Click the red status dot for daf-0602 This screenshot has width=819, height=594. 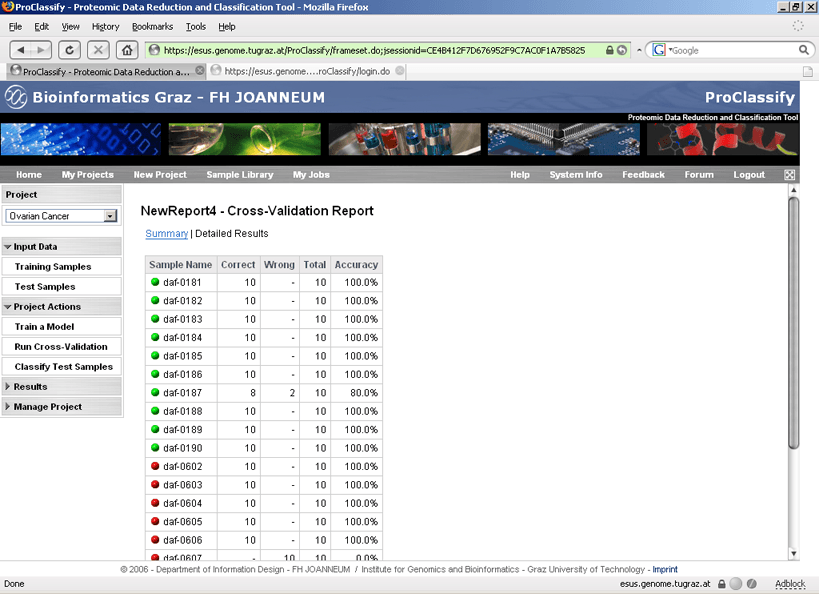tap(155, 466)
